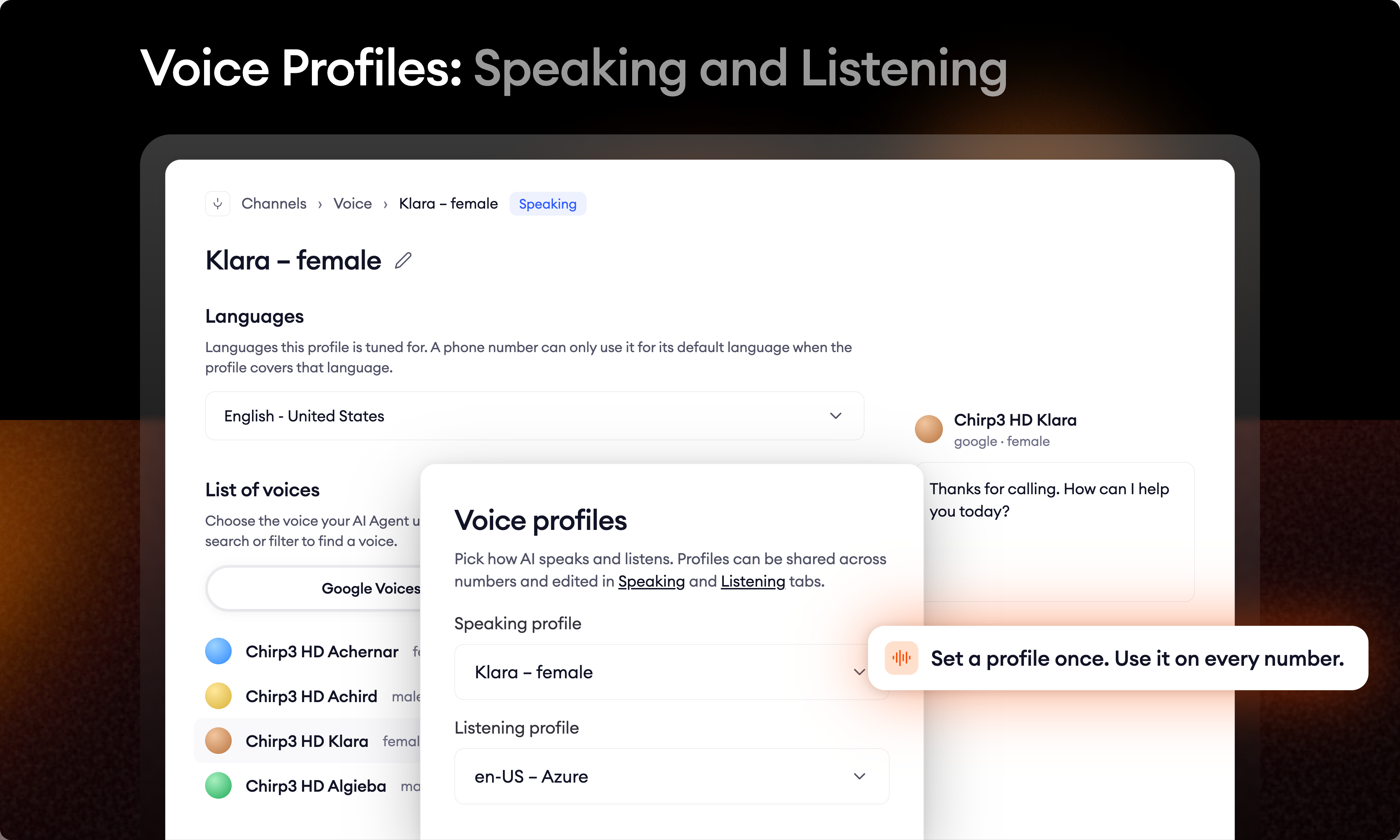Open the Listening link in Voice profiles
Screen dimensions: 1400x840
coord(752,581)
